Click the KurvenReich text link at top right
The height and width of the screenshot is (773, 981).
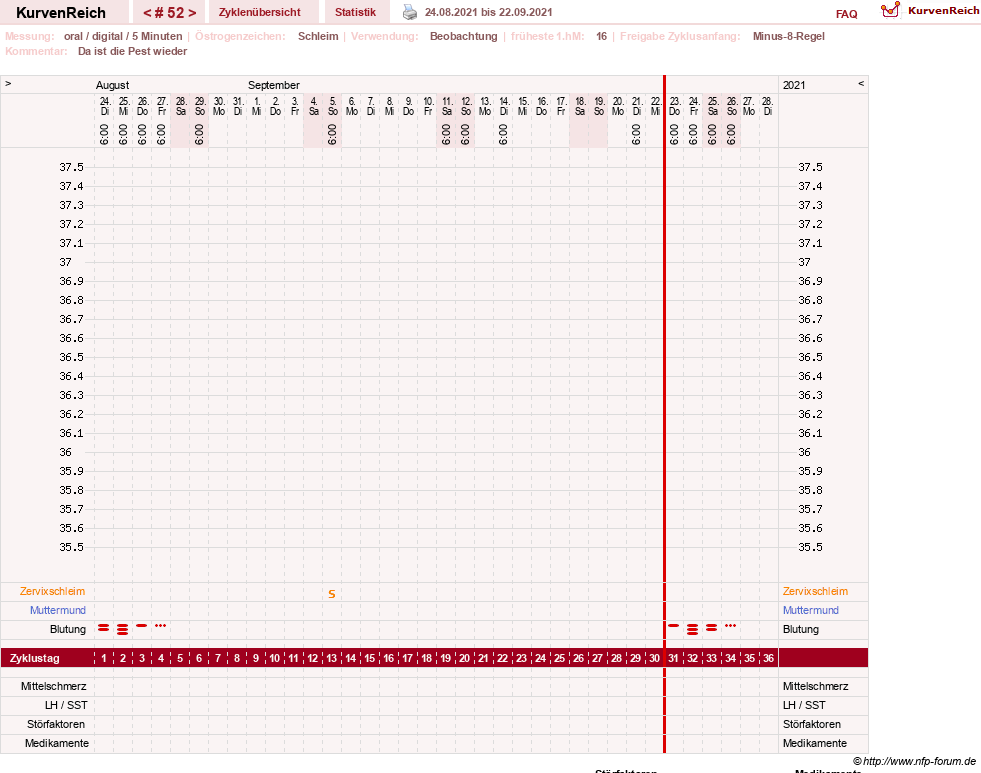(943, 11)
